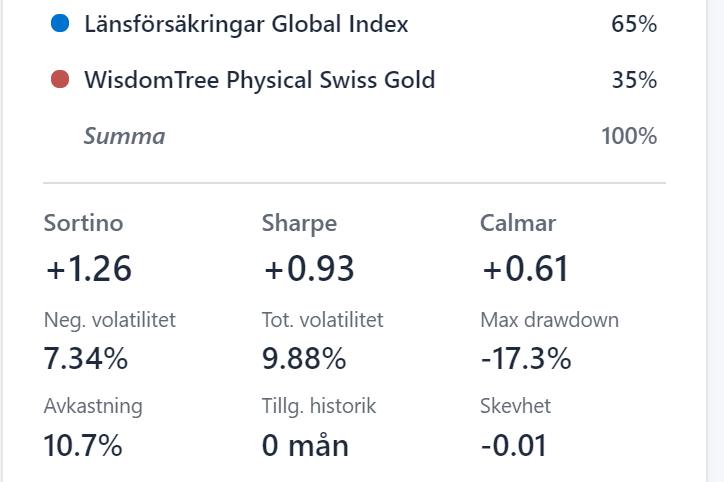This screenshot has width=724, height=482.
Task: Click the 100% total weight
Action: 629,136
